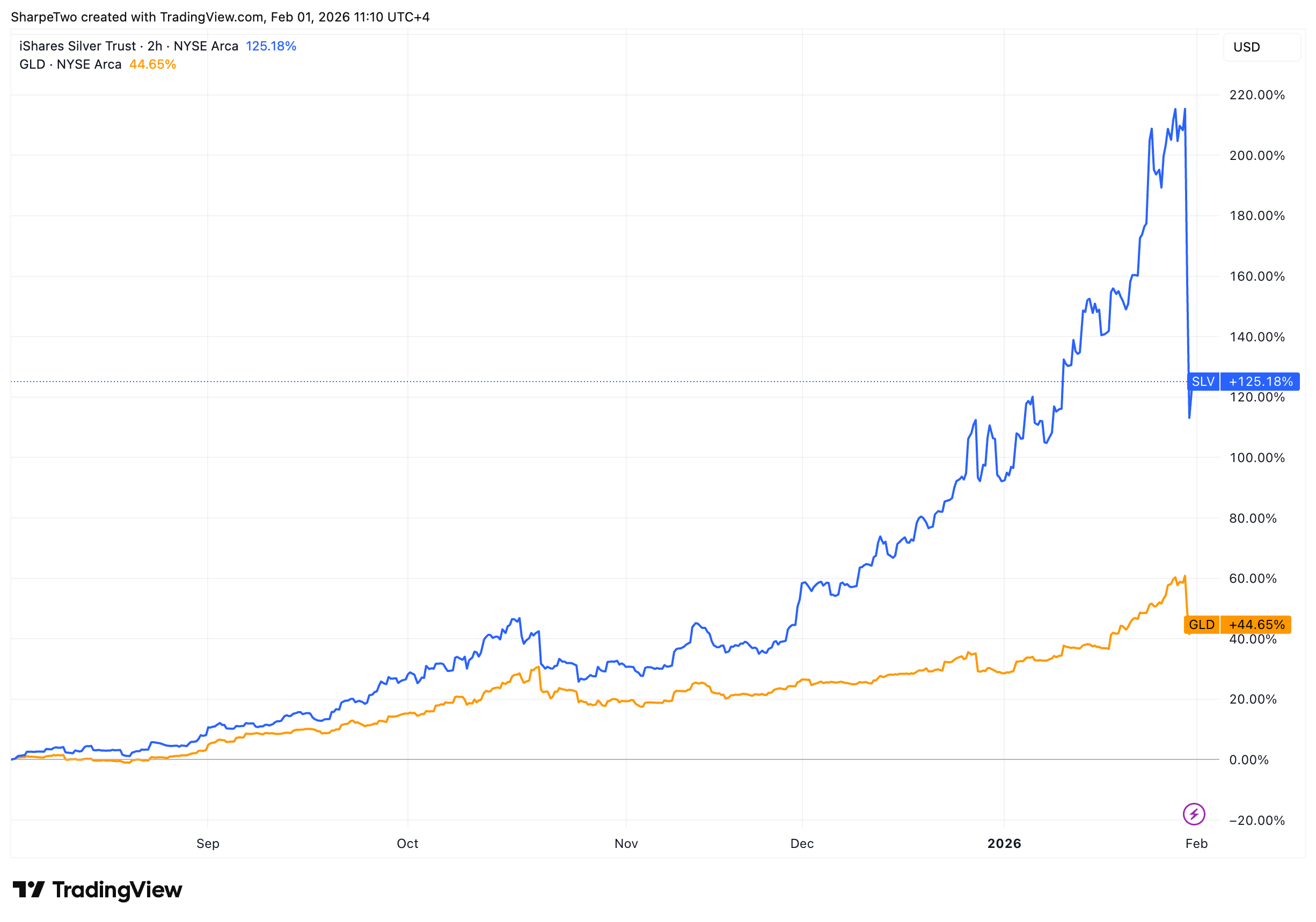
Task: Select the blue SLV price tag
Action: tap(1203, 382)
